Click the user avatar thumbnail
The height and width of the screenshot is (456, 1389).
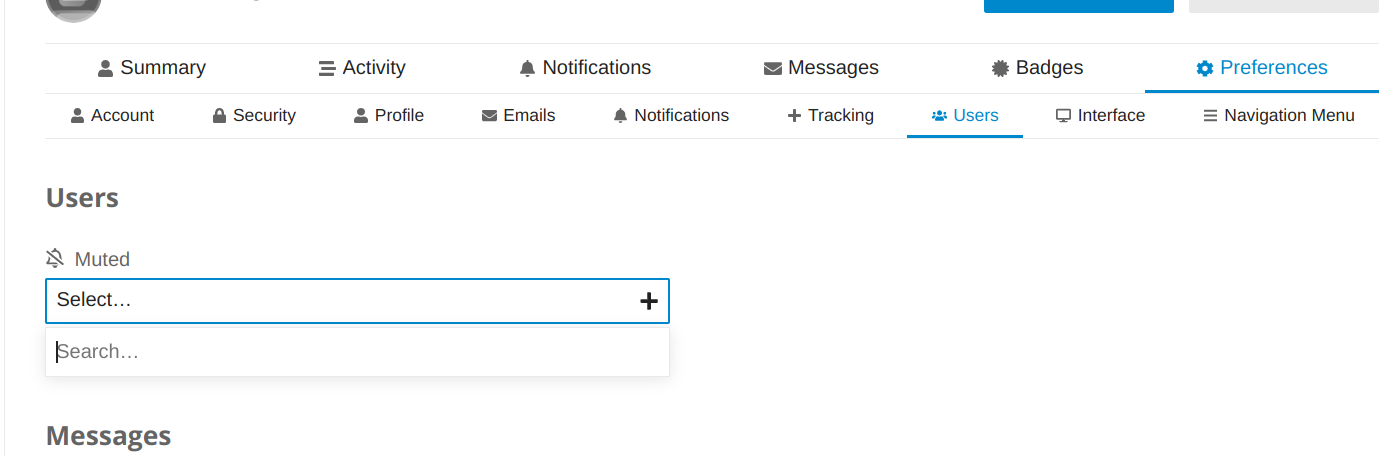(x=73, y=10)
